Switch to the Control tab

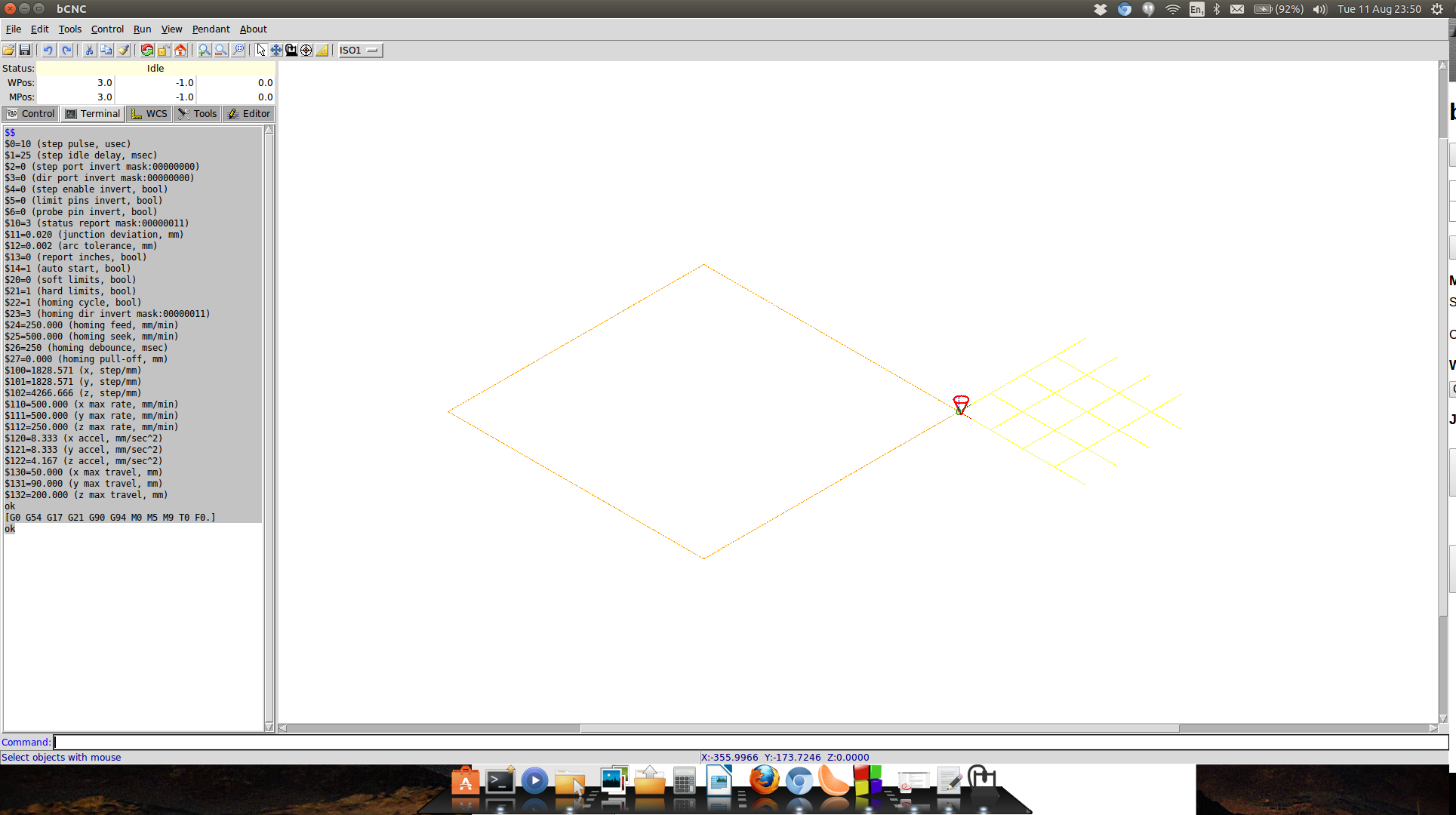(x=31, y=113)
